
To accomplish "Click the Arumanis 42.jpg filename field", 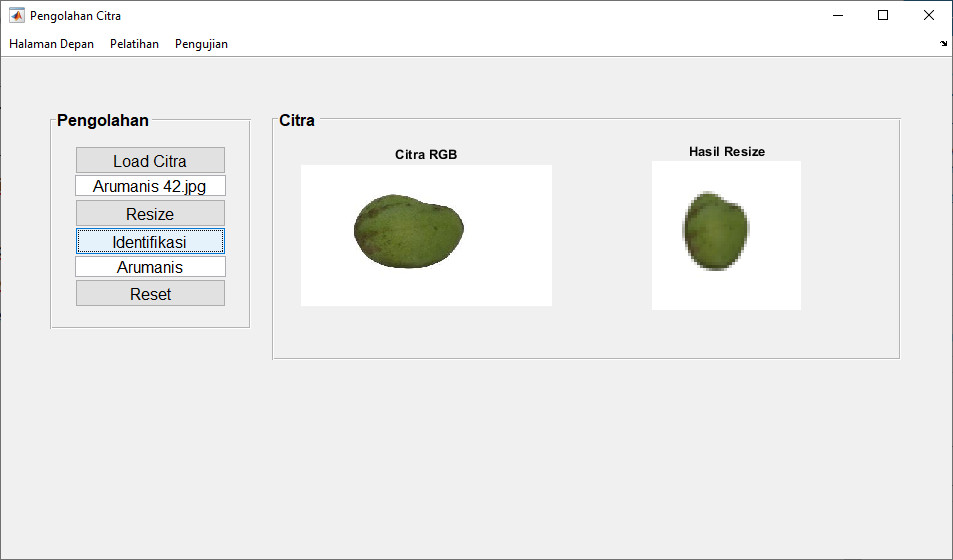I will [x=150, y=186].
